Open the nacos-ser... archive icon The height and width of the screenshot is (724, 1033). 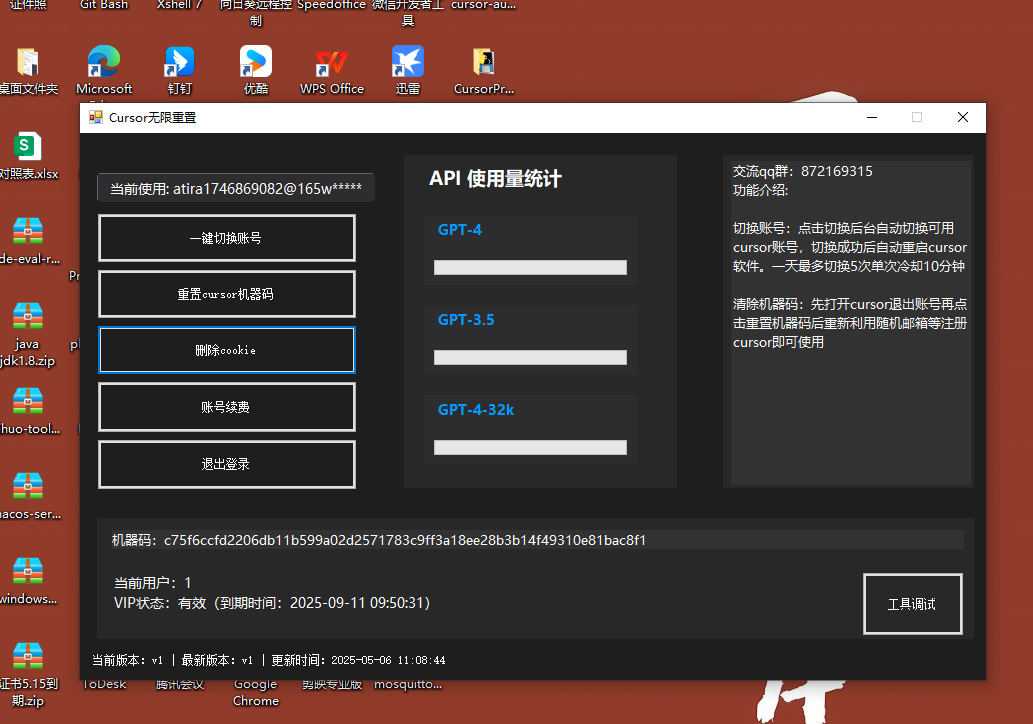coord(28,495)
